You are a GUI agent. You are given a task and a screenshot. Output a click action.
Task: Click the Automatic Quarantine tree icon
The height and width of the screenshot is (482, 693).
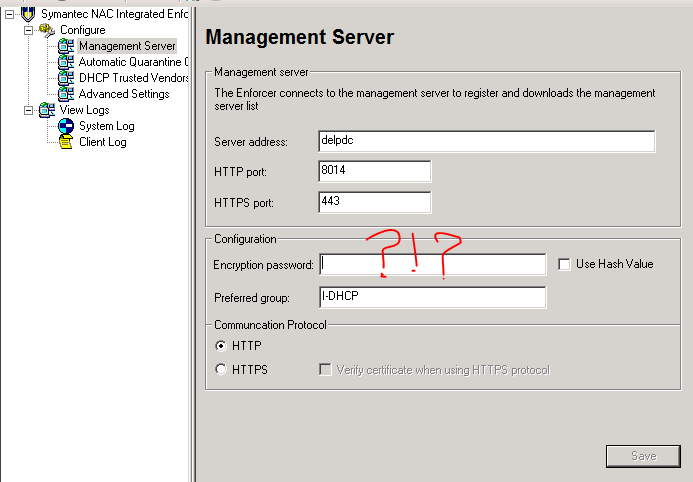click(66, 62)
